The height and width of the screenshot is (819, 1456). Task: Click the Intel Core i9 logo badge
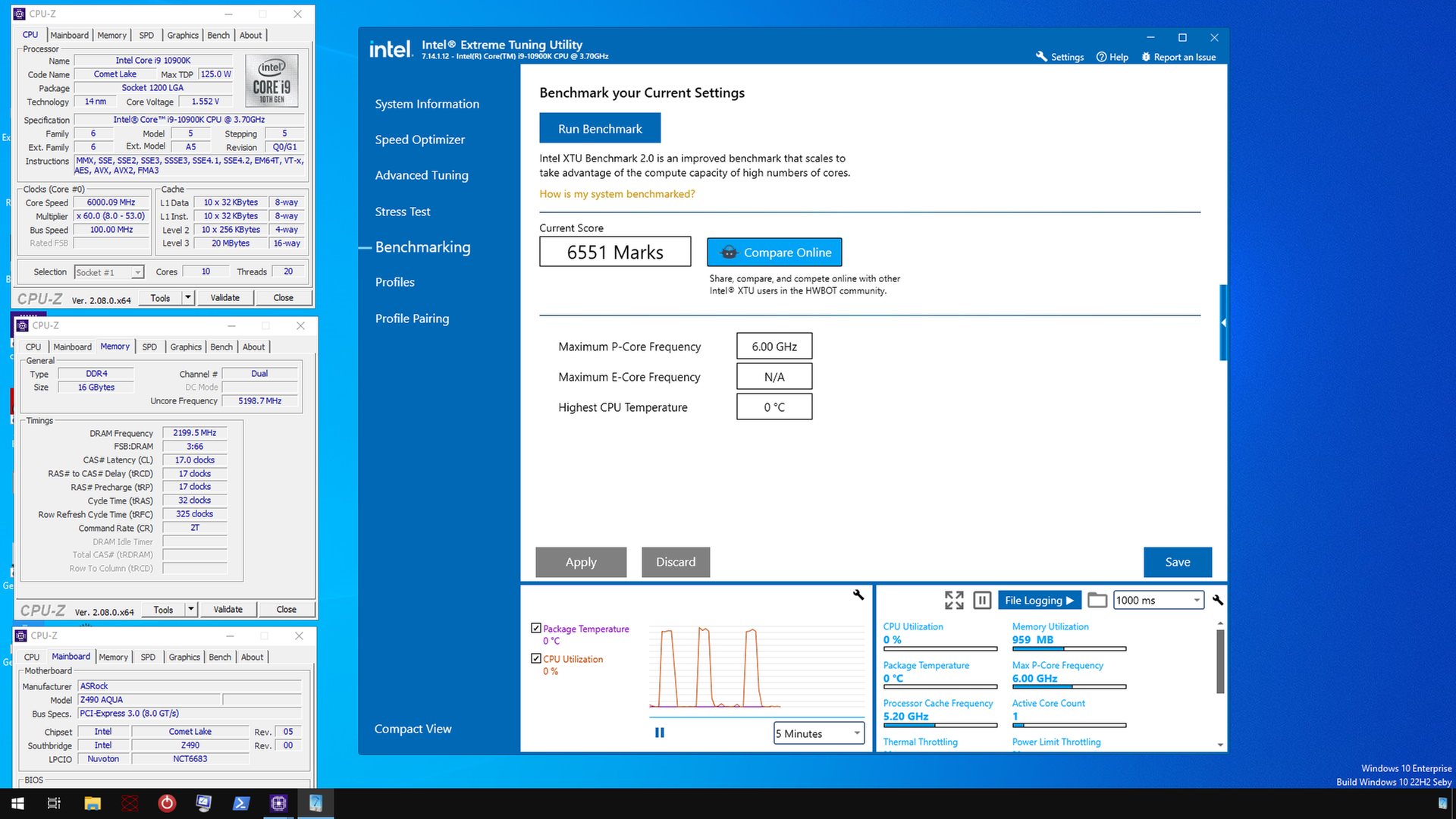(271, 80)
